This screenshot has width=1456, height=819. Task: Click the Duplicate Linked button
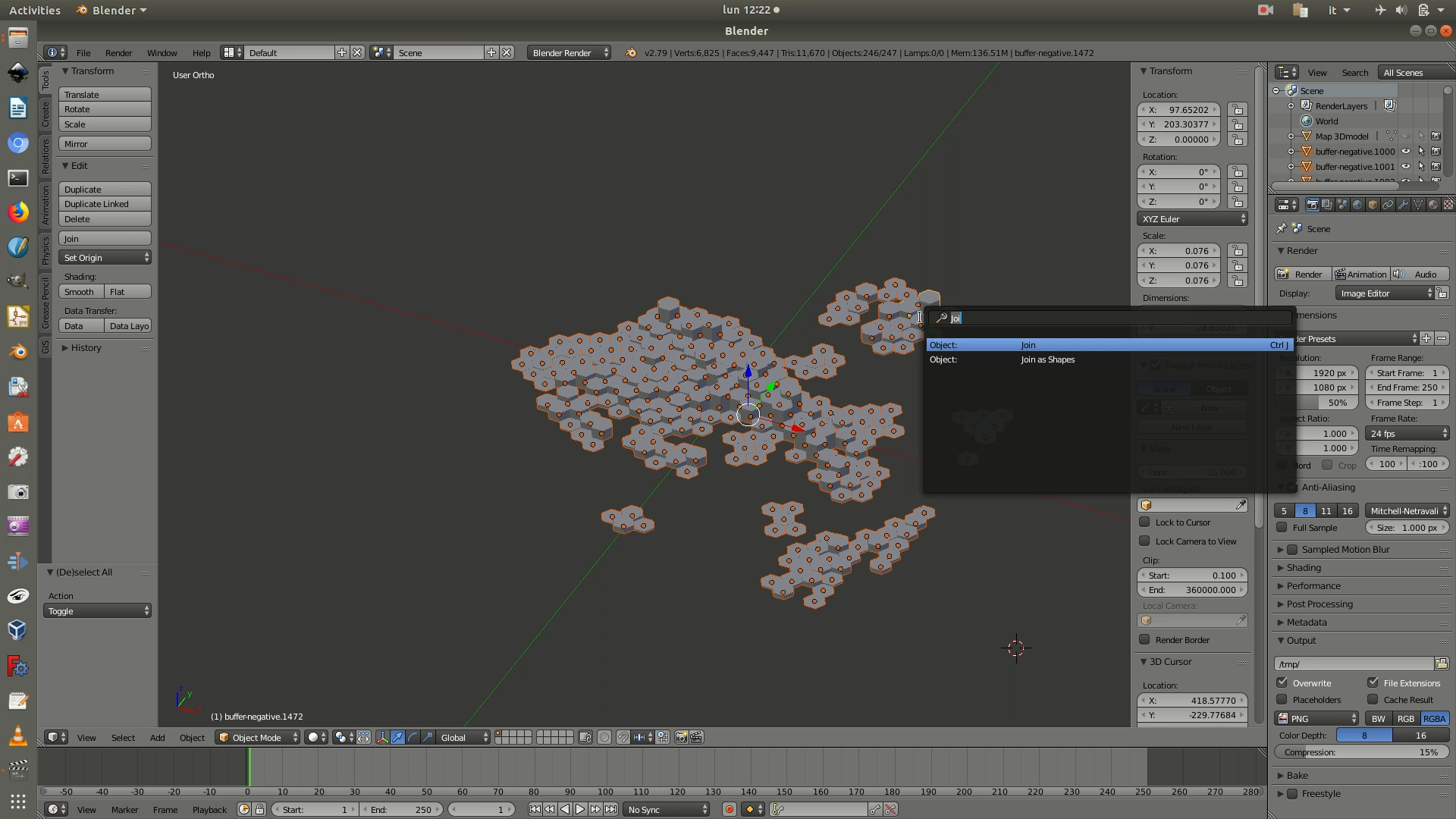click(105, 204)
